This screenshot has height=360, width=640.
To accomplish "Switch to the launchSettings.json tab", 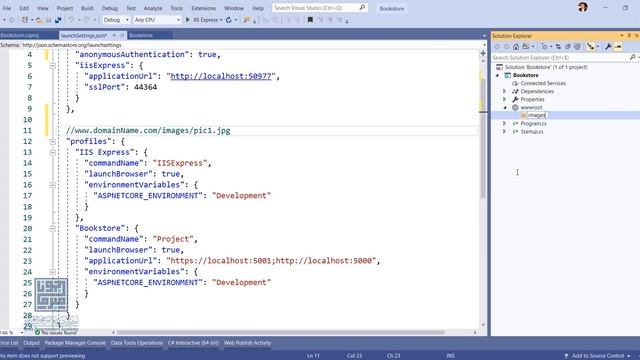I will tap(84, 36).
